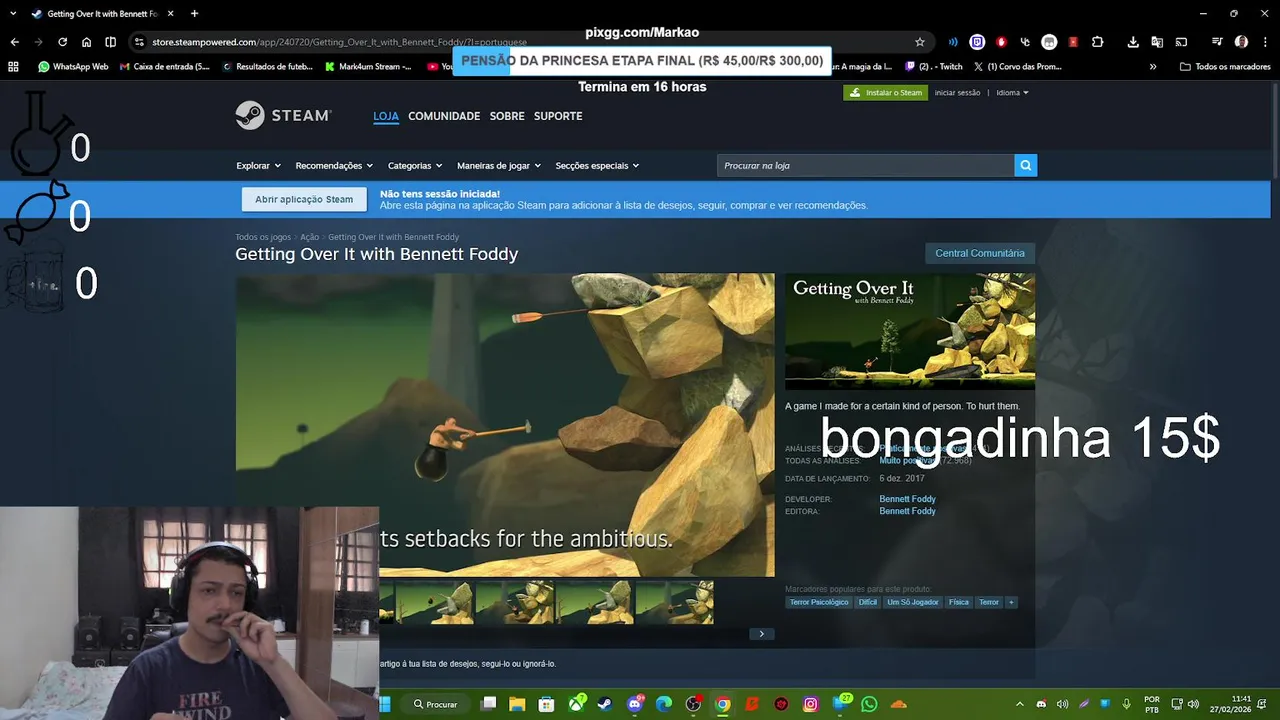Open WhatsApp from the taskbar
Image resolution: width=1280 pixels, height=720 pixels.
[869, 704]
